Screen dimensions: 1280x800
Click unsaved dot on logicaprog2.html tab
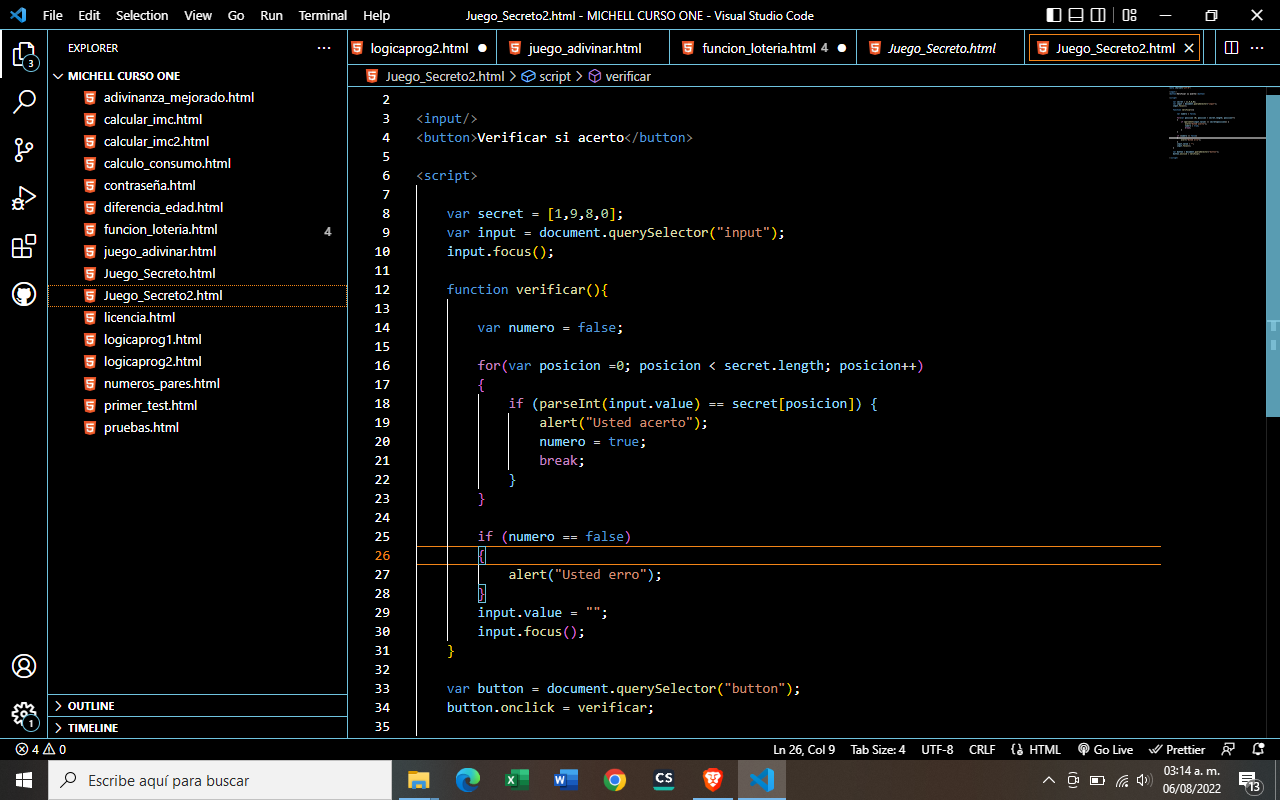[x=482, y=48]
